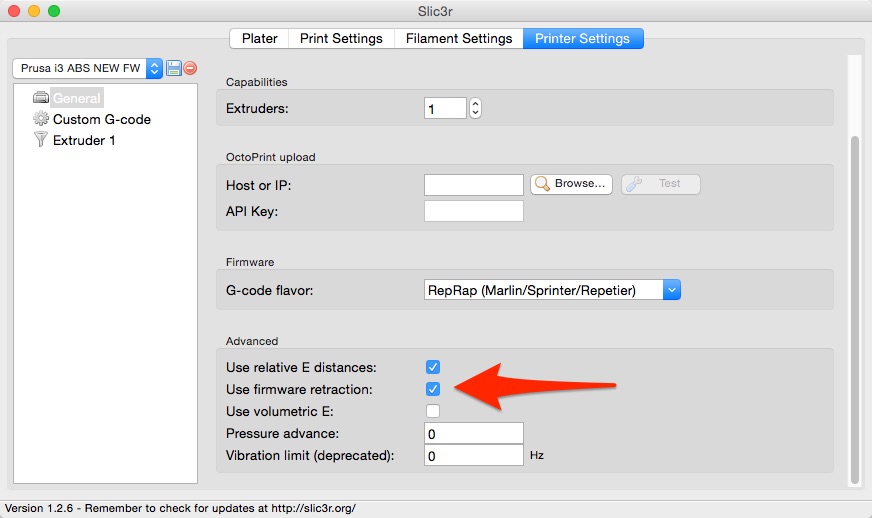Save the current printer preset
The image size is (872, 518).
coord(174,68)
